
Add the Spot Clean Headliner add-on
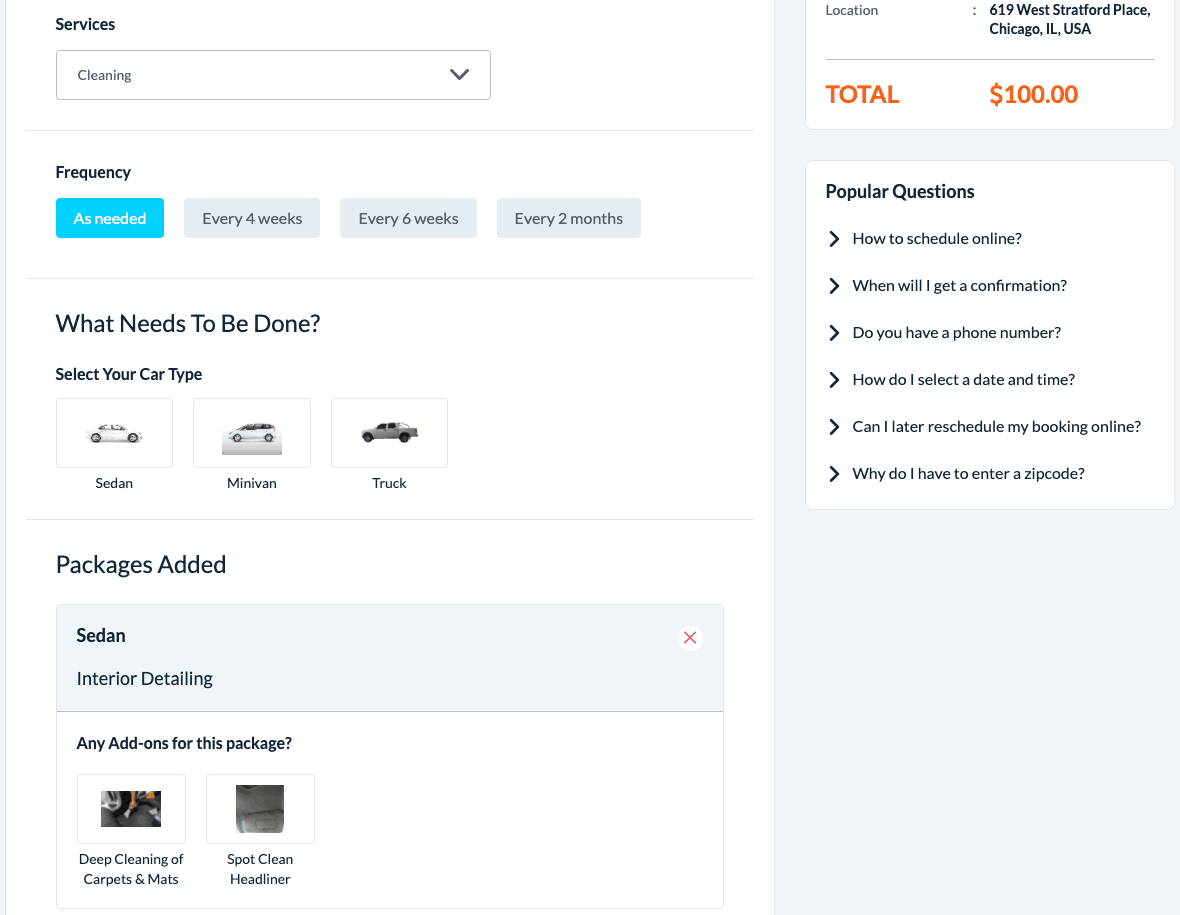[x=260, y=809]
